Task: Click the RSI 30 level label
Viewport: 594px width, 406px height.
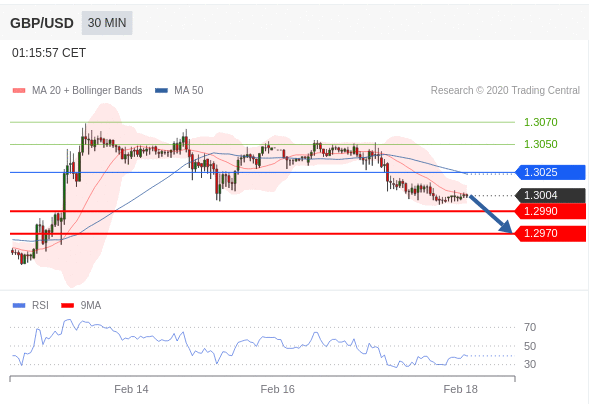Action: (530, 364)
